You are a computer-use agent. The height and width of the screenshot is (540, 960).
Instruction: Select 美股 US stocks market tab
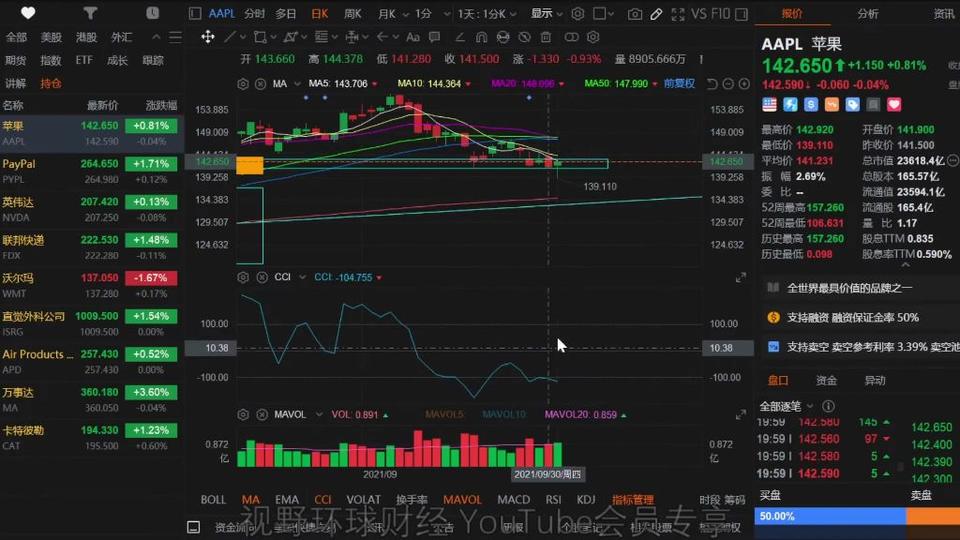pos(51,37)
